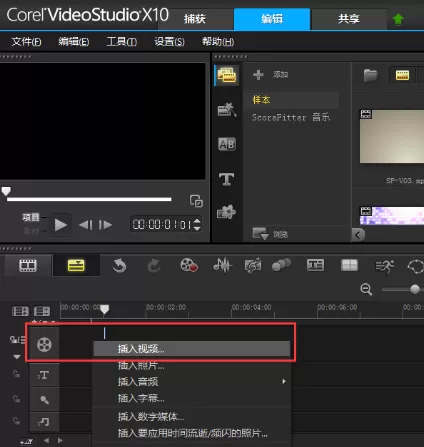The image size is (424, 447).
Task: Choose 插入要应用时间流逝/频闪的照片...
Action: coord(192,433)
